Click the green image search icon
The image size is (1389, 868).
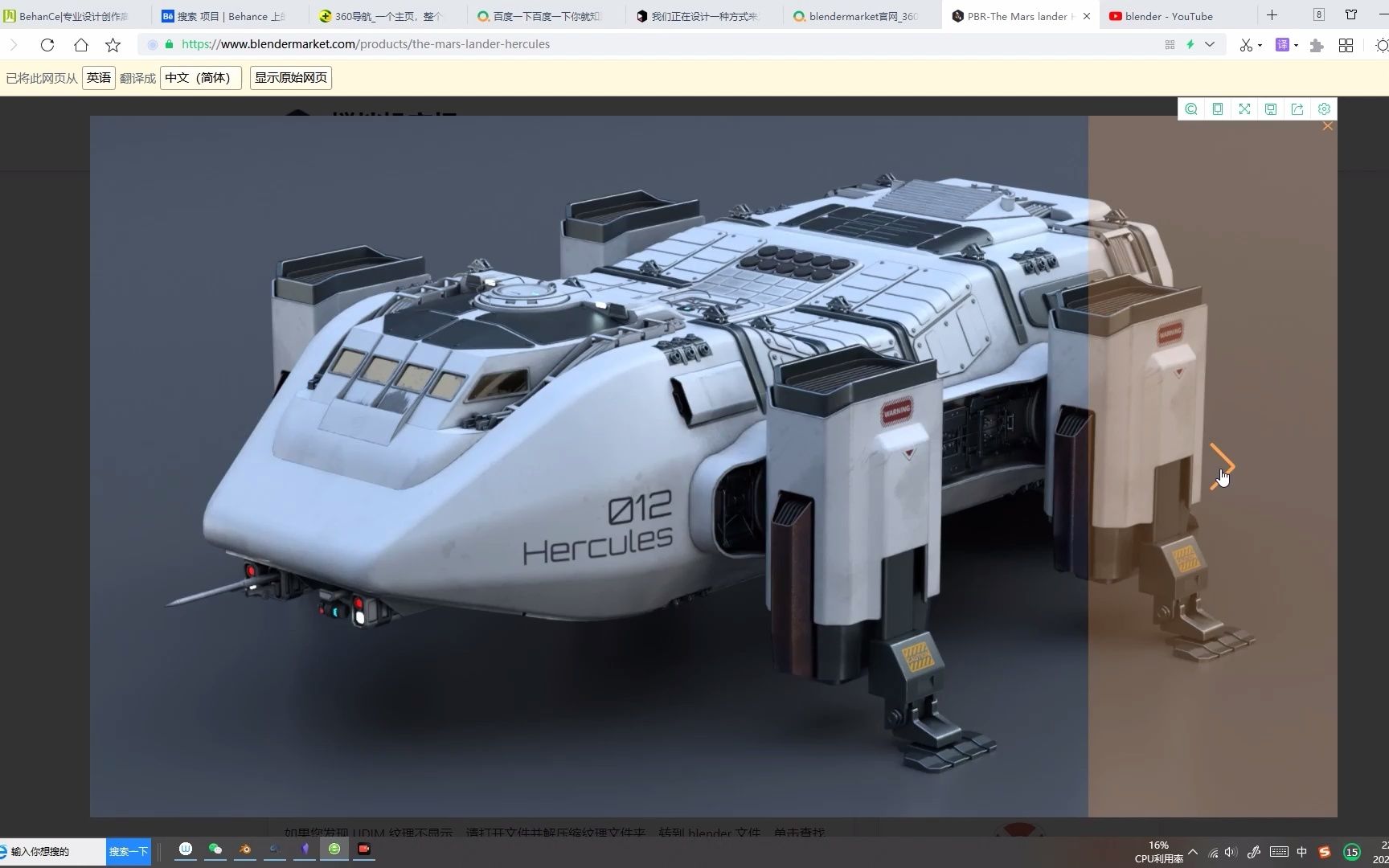click(1191, 109)
